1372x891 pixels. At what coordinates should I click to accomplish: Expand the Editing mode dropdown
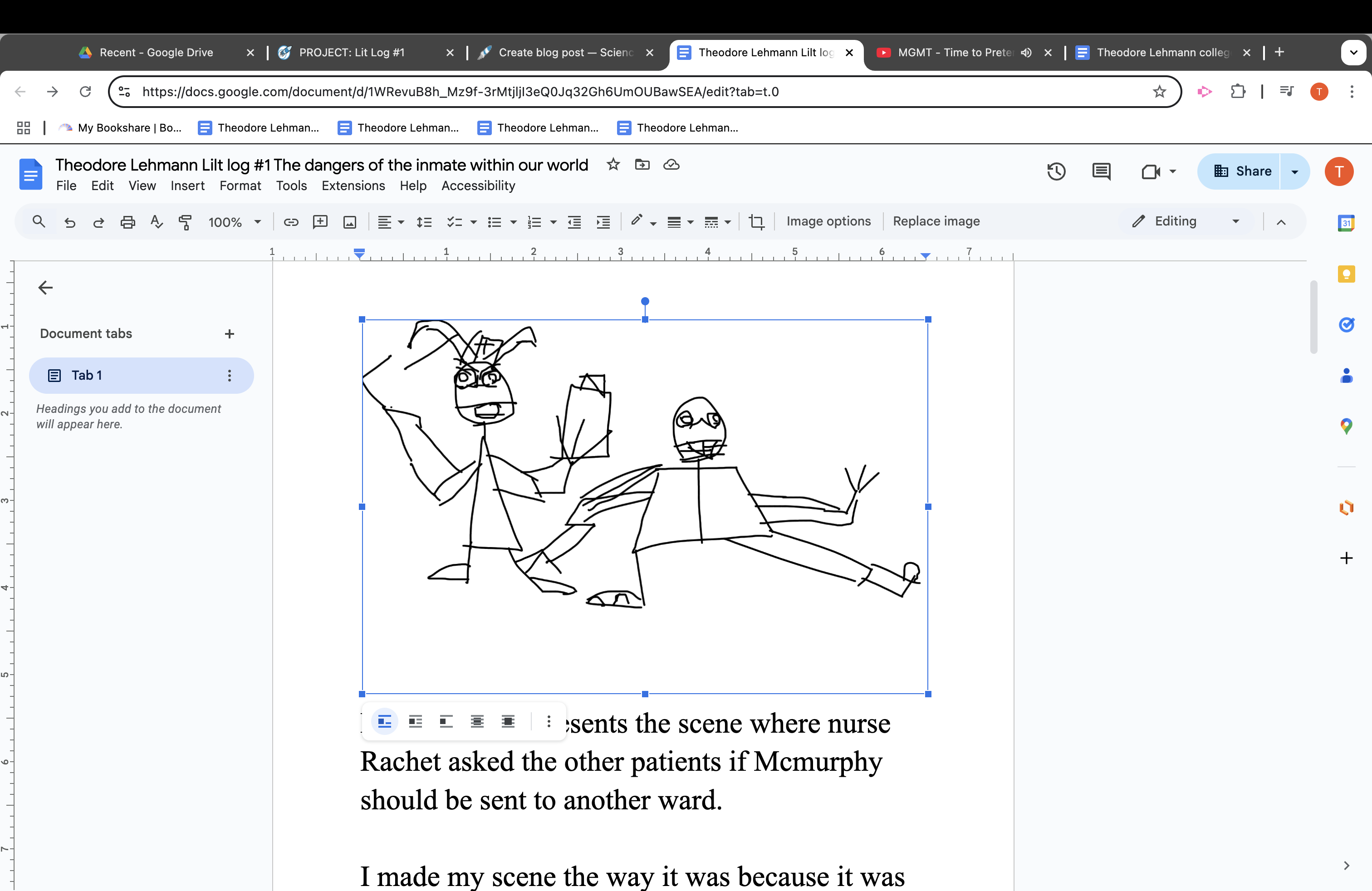tap(1235, 221)
